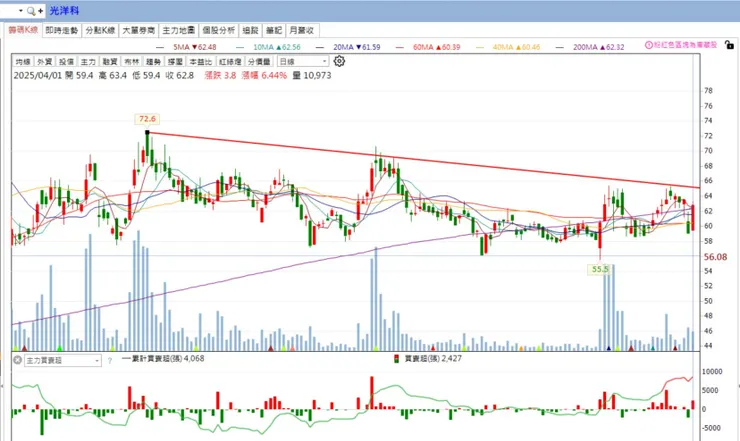Click the plus add-to-watchlist icon
The height and width of the screenshot is (441, 740).
point(41,10)
